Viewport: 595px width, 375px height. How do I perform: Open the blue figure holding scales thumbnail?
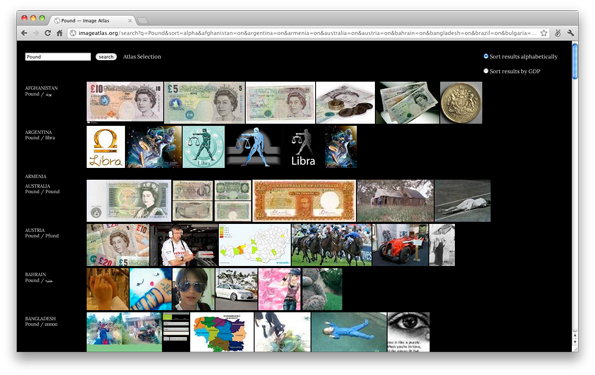click(253, 147)
